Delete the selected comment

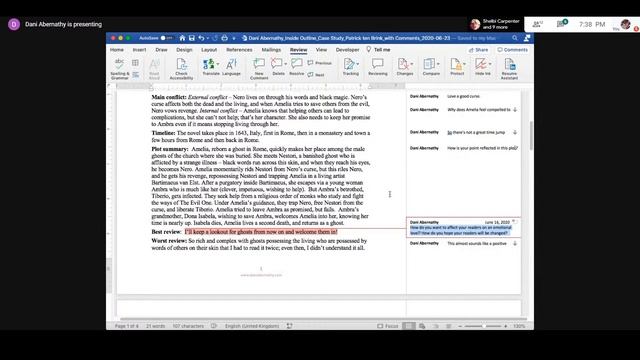278,67
